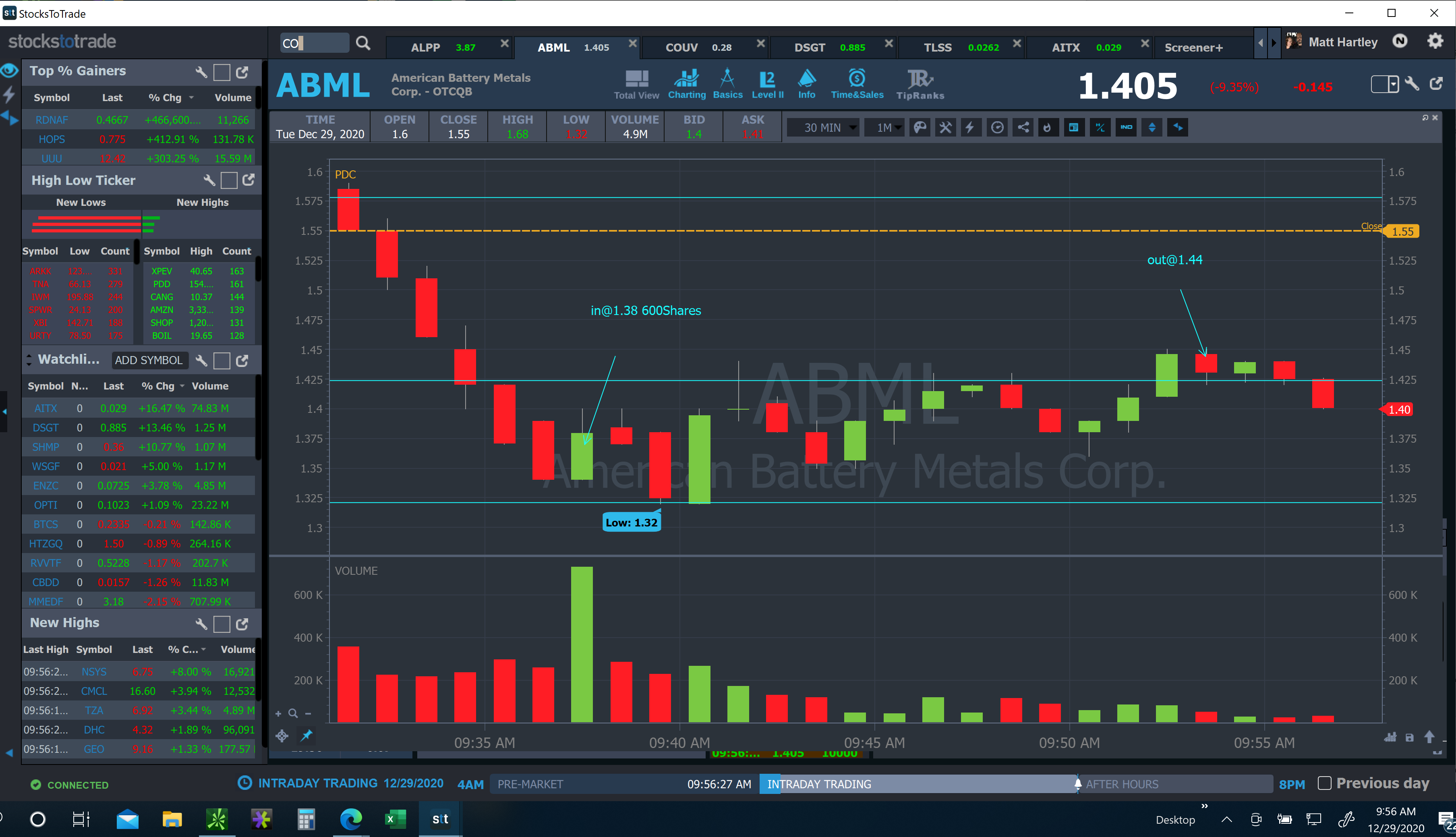Zoom out volume chart minus icon
The height and width of the screenshot is (837, 1456).
pos(308,713)
